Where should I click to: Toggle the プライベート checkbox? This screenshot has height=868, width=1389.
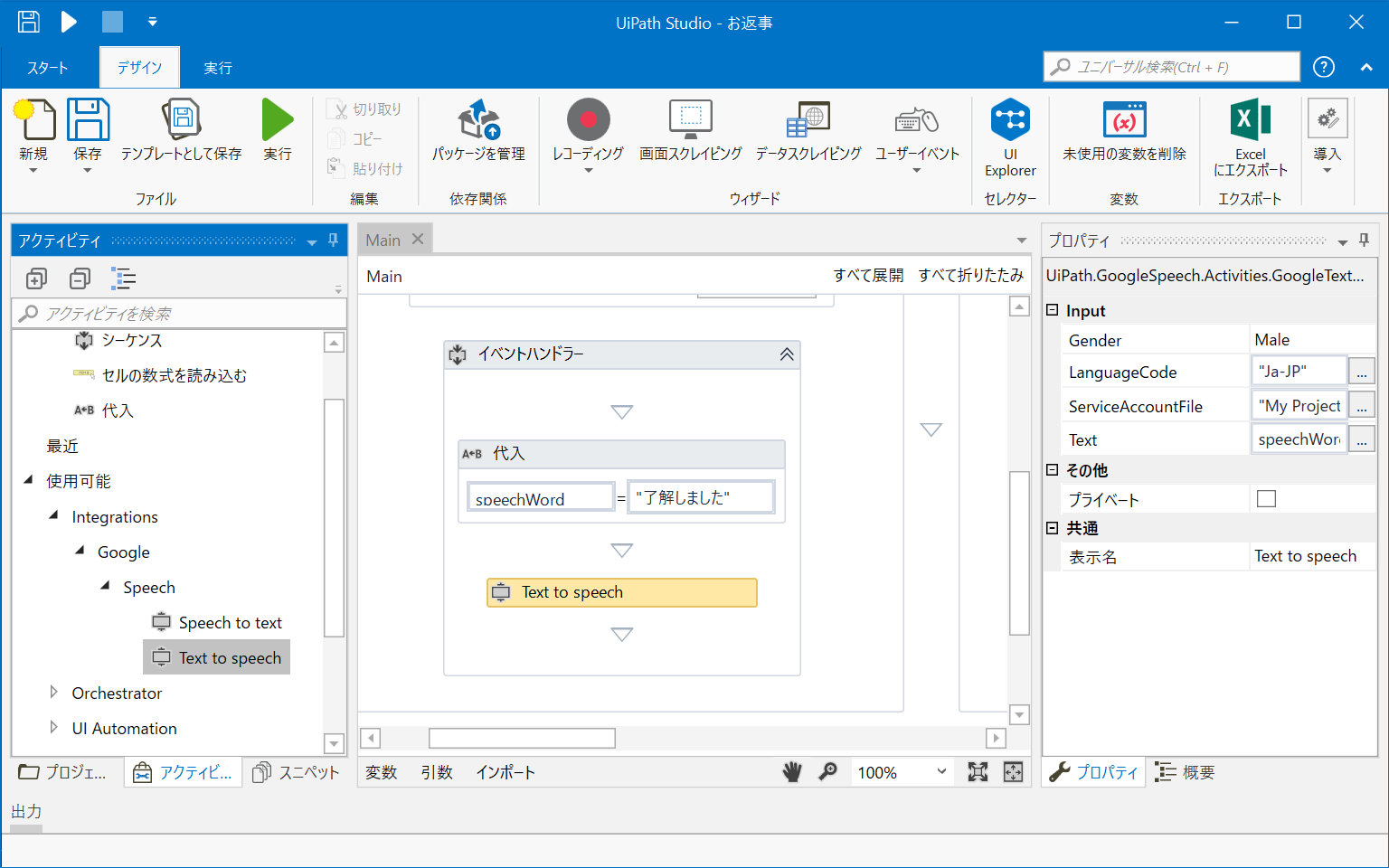[x=1267, y=499]
